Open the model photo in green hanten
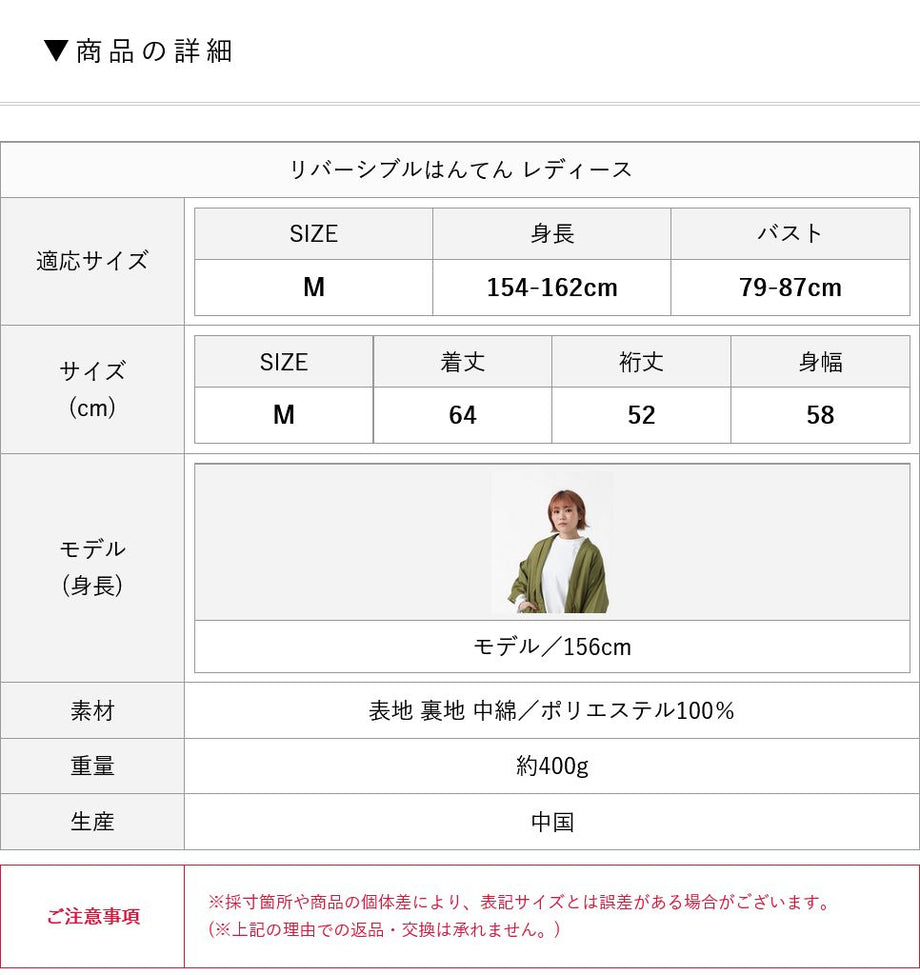 tap(552, 542)
